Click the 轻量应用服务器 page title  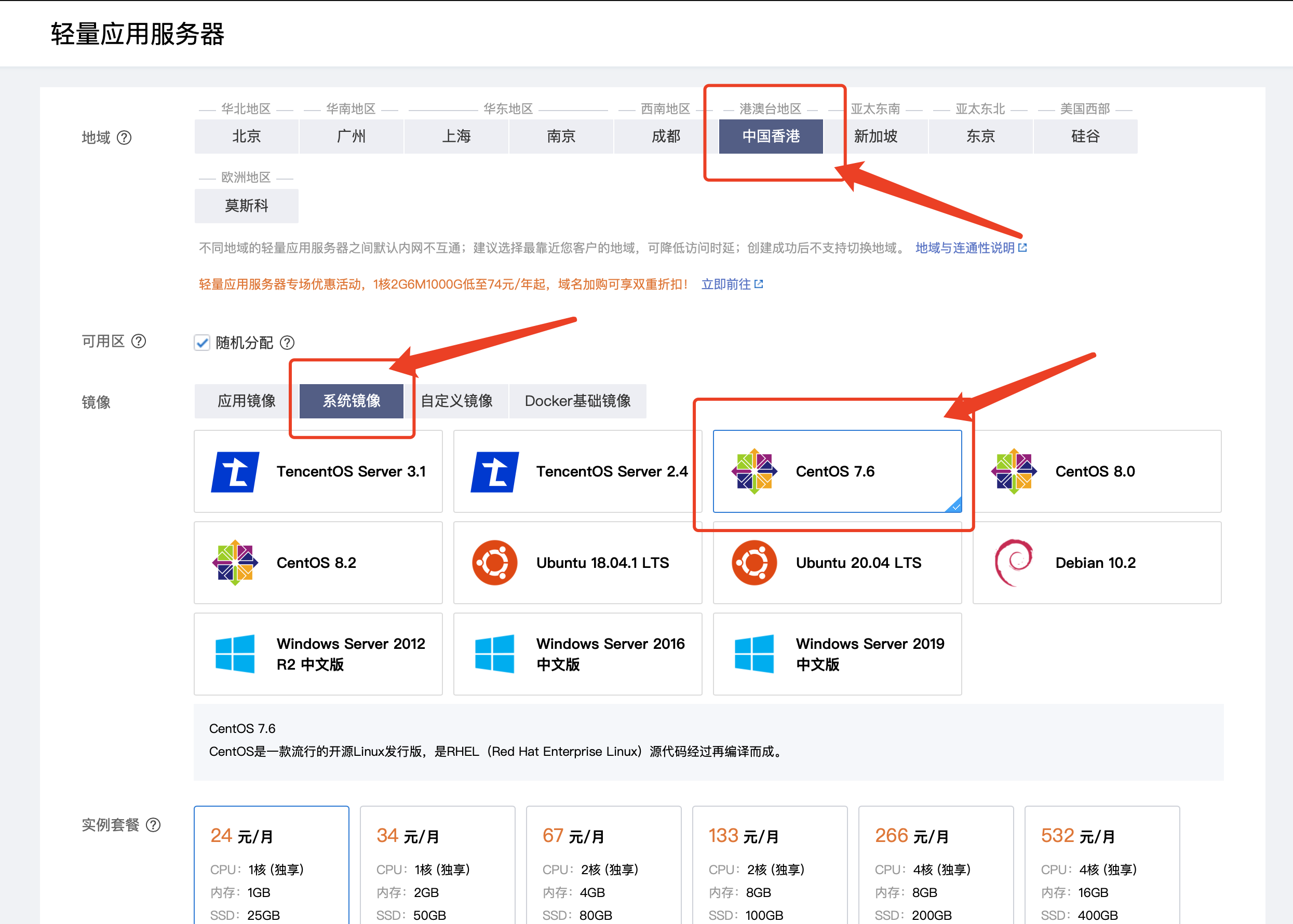[137, 34]
